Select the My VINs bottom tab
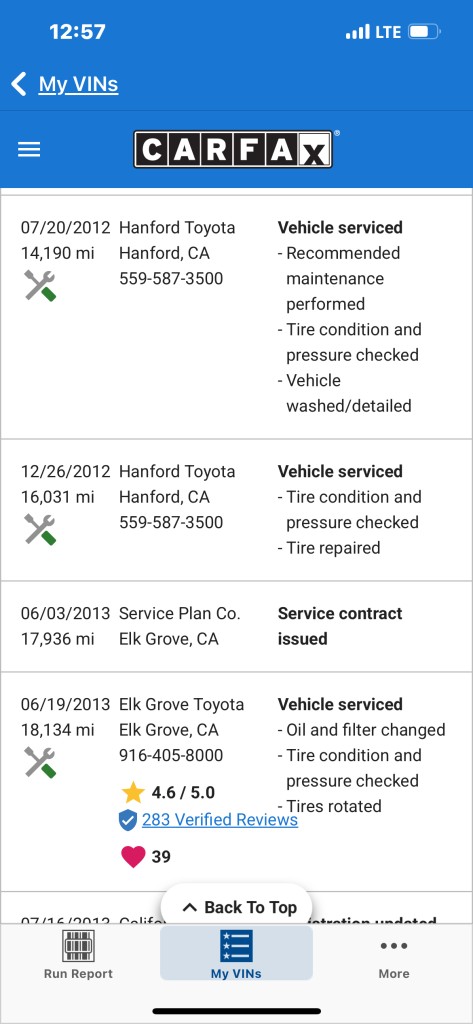 coord(236,954)
